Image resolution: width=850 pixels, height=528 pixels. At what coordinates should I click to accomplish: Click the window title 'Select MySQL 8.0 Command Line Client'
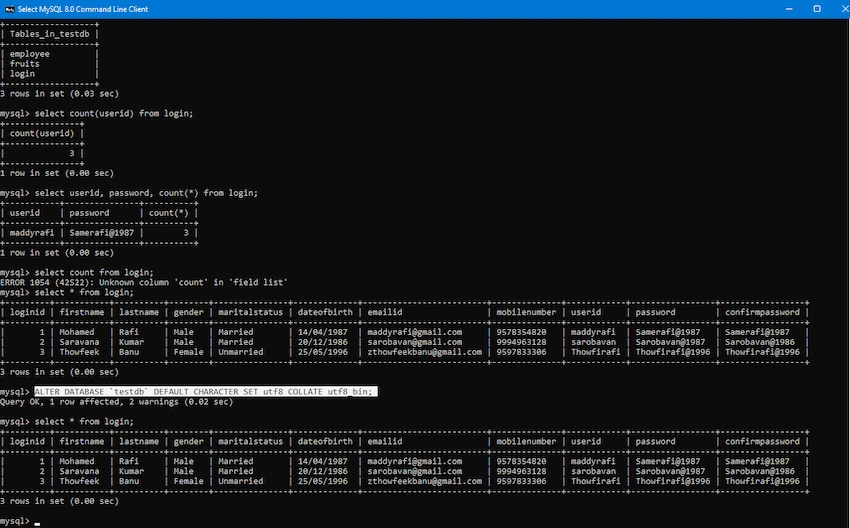[82, 9]
